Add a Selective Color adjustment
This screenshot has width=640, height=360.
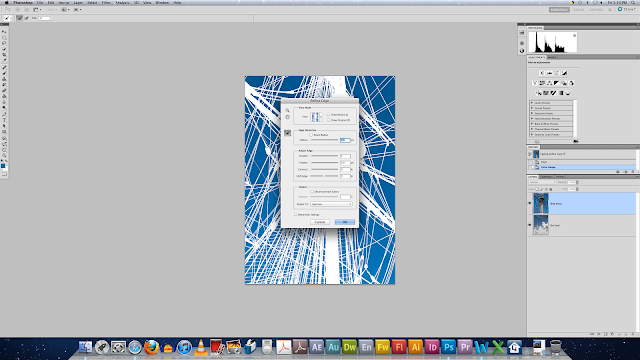click(568, 93)
